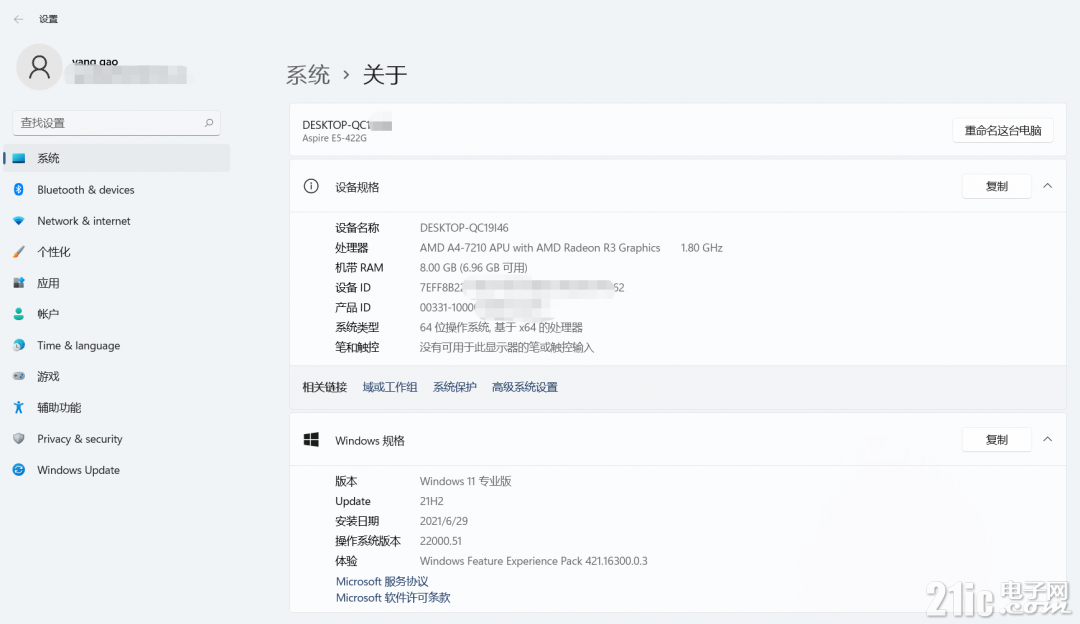Click the 关于 page title

click(385, 74)
